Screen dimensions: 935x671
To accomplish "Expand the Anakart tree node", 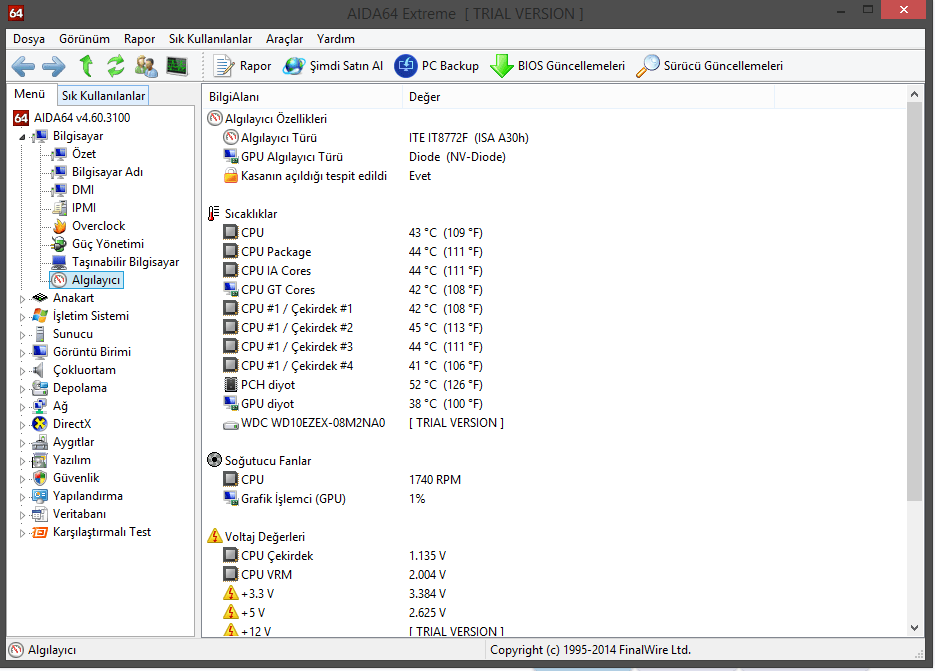I will pyautogui.click(x=22, y=299).
